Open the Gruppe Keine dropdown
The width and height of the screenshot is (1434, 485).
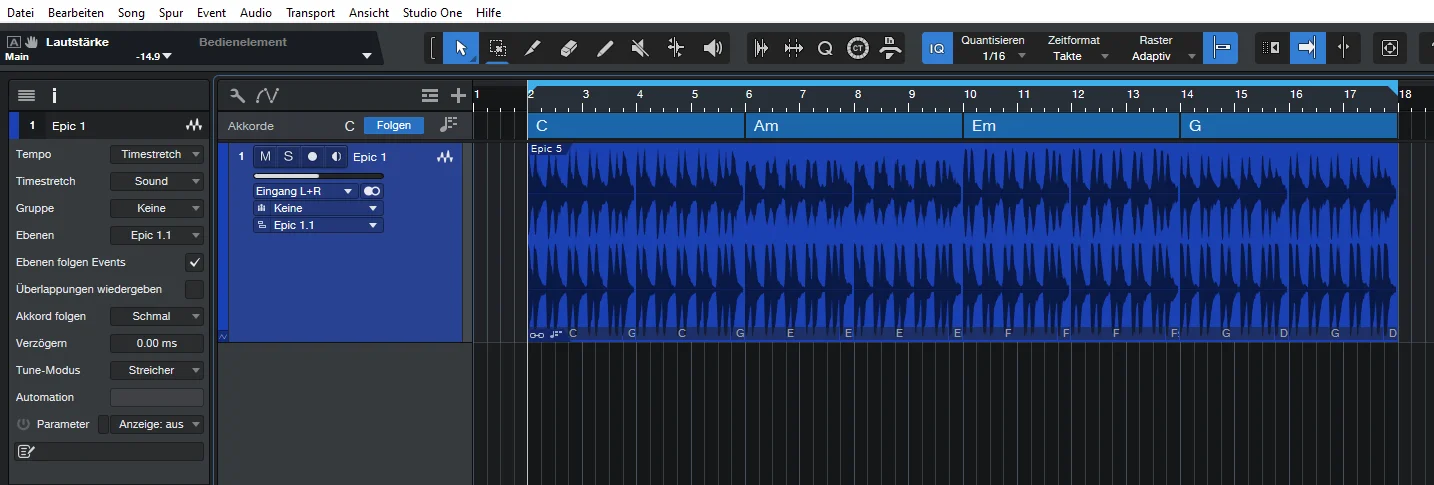(156, 209)
